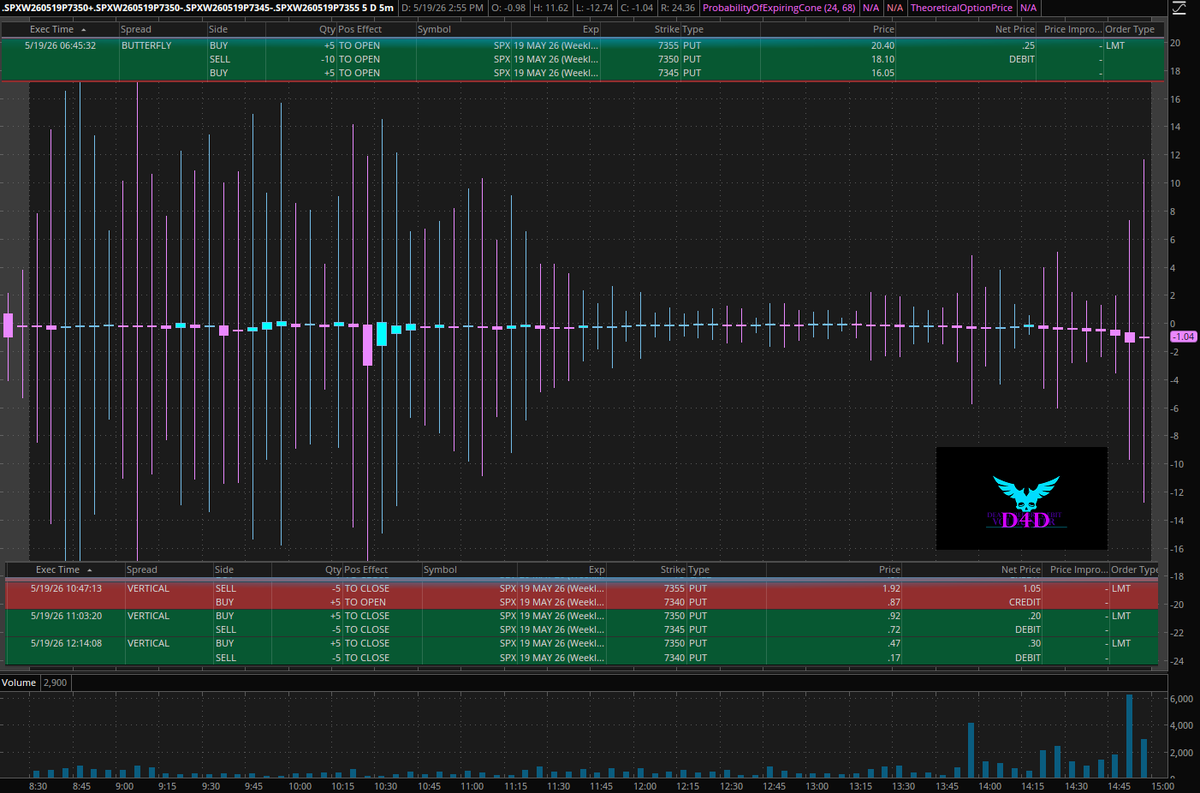The height and width of the screenshot is (793, 1200).
Task: Click the sort arrow beside Exec Time in the vertical orders table
Action: point(88,569)
